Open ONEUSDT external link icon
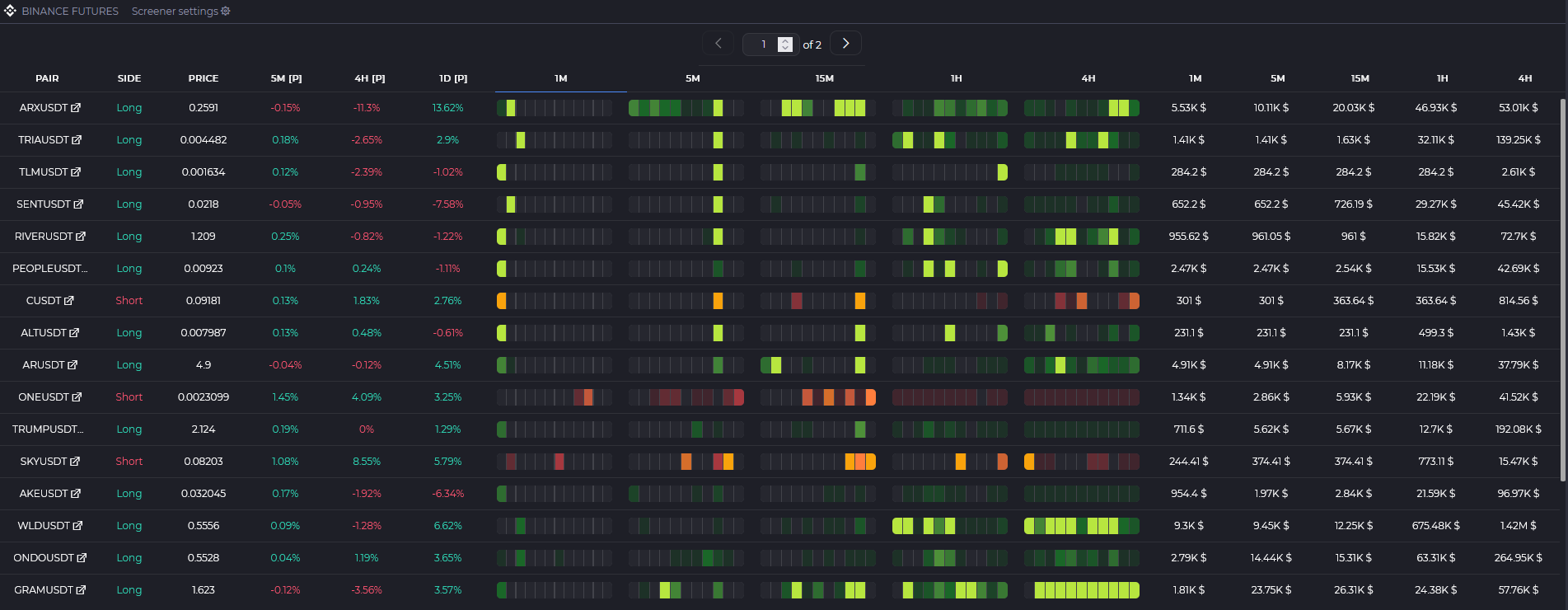This screenshot has width=1568, height=610. pos(77,397)
